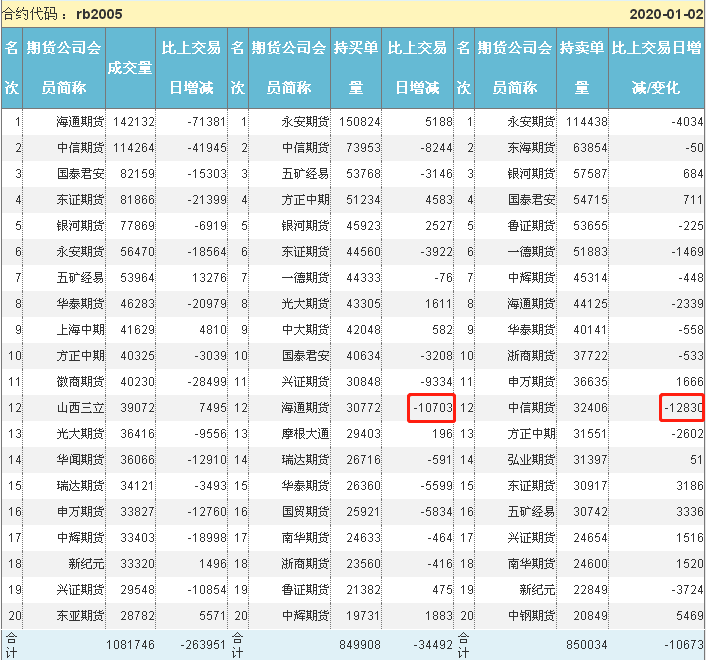This screenshot has height=660, width=706.
Task: Click 浙商期货 short position 37722
Action: tap(590, 356)
